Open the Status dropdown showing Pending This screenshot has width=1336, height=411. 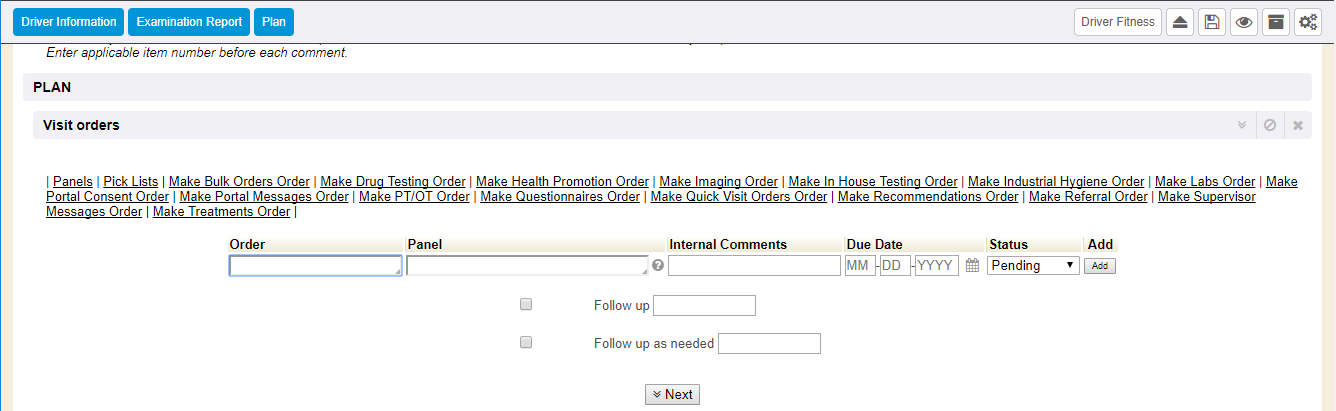click(1033, 266)
